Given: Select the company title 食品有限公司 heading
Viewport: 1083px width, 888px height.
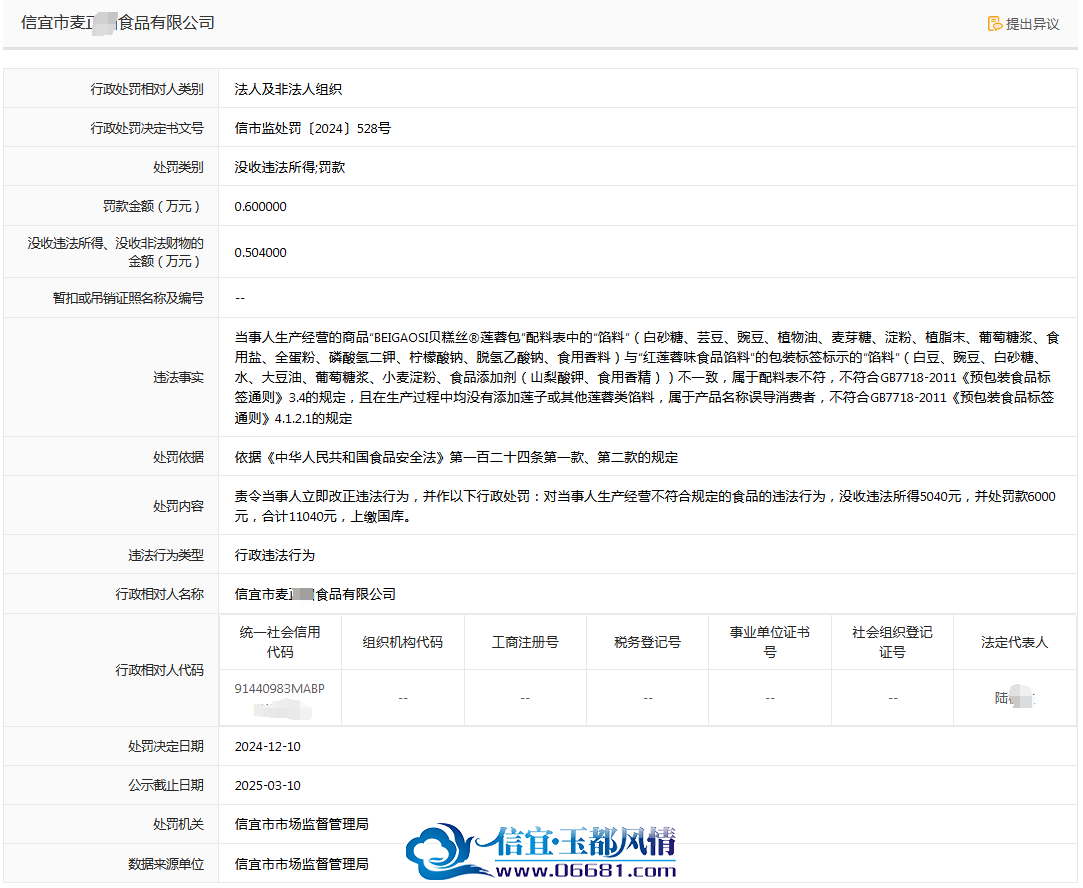Looking at the screenshot, I should 117,23.
